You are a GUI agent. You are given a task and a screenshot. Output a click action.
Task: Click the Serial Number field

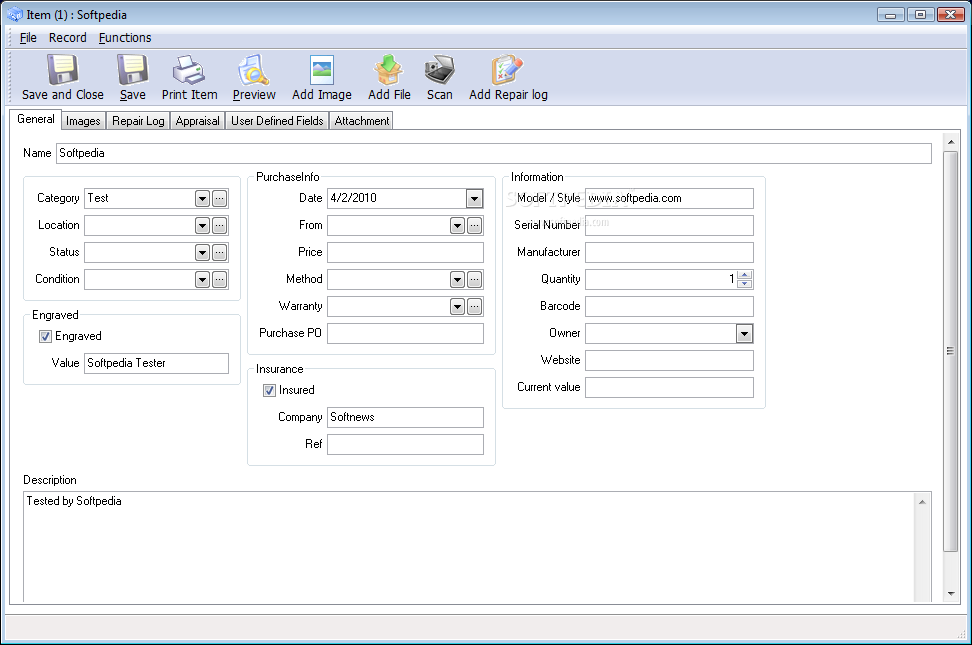click(x=669, y=225)
